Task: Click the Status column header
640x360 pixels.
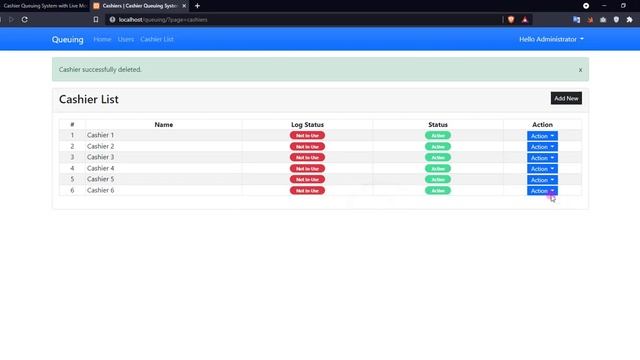Action: (438, 124)
